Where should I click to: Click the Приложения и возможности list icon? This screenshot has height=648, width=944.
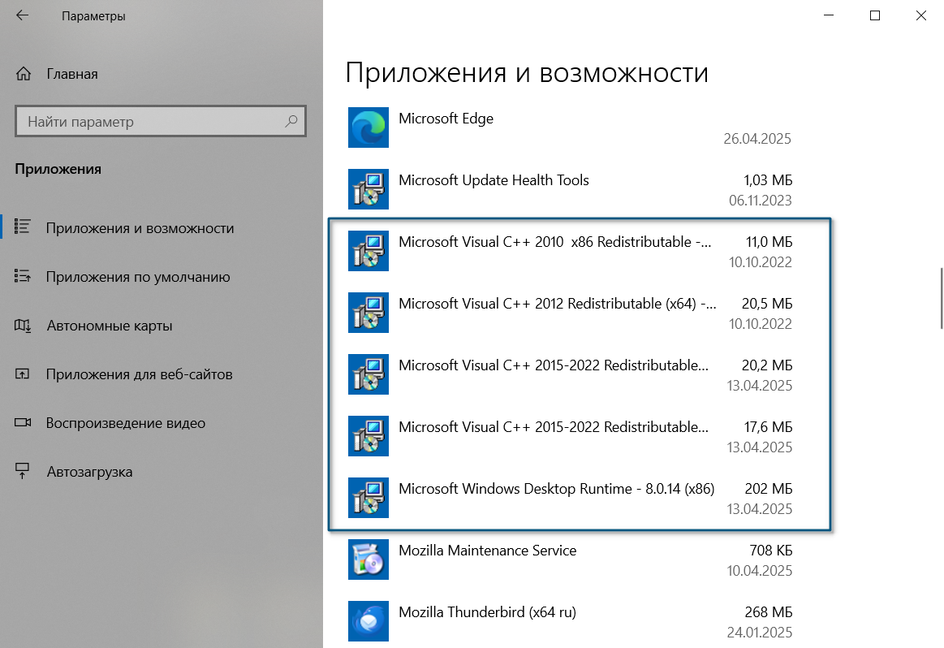point(22,226)
